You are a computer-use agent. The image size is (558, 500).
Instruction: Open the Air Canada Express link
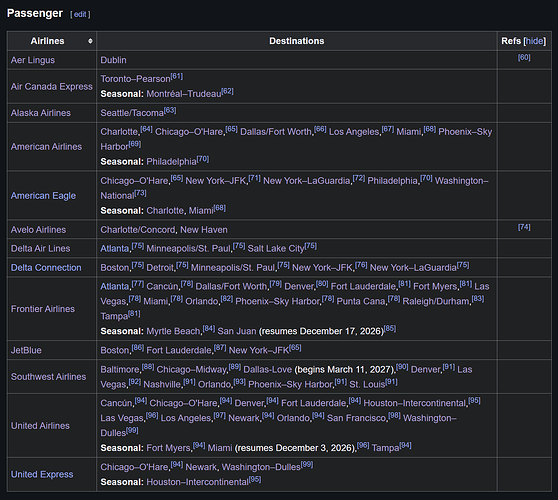coord(52,86)
